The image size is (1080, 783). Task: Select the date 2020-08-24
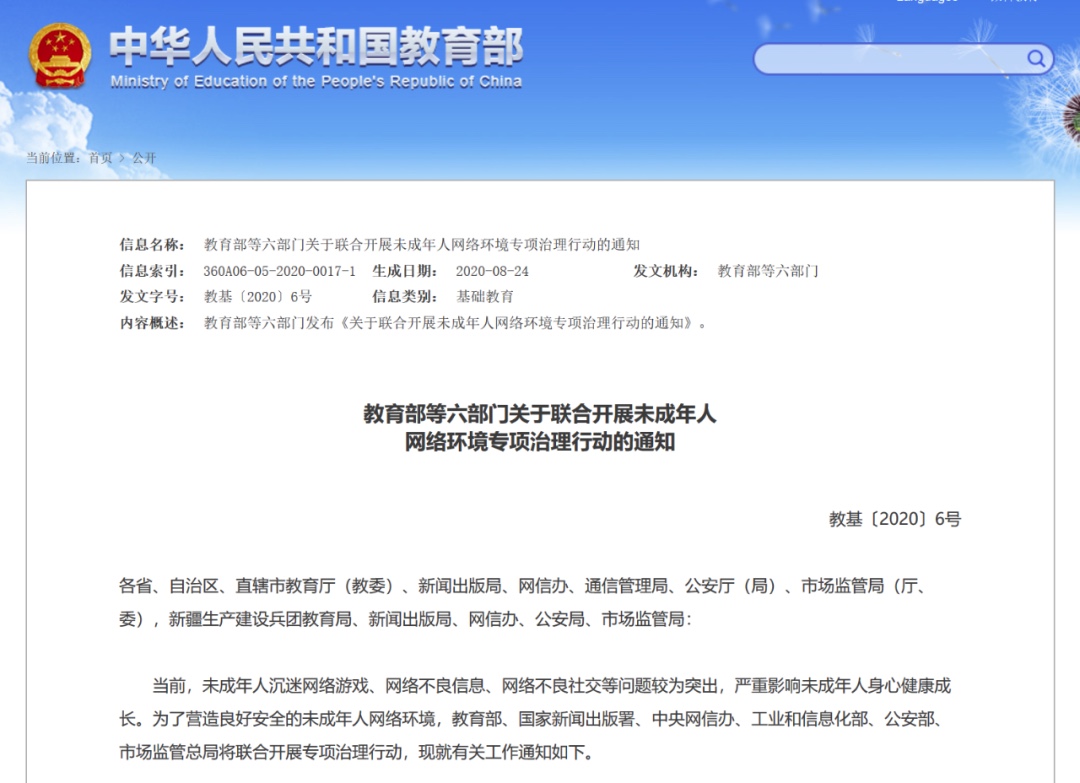pyautogui.click(x=492, y=271)
